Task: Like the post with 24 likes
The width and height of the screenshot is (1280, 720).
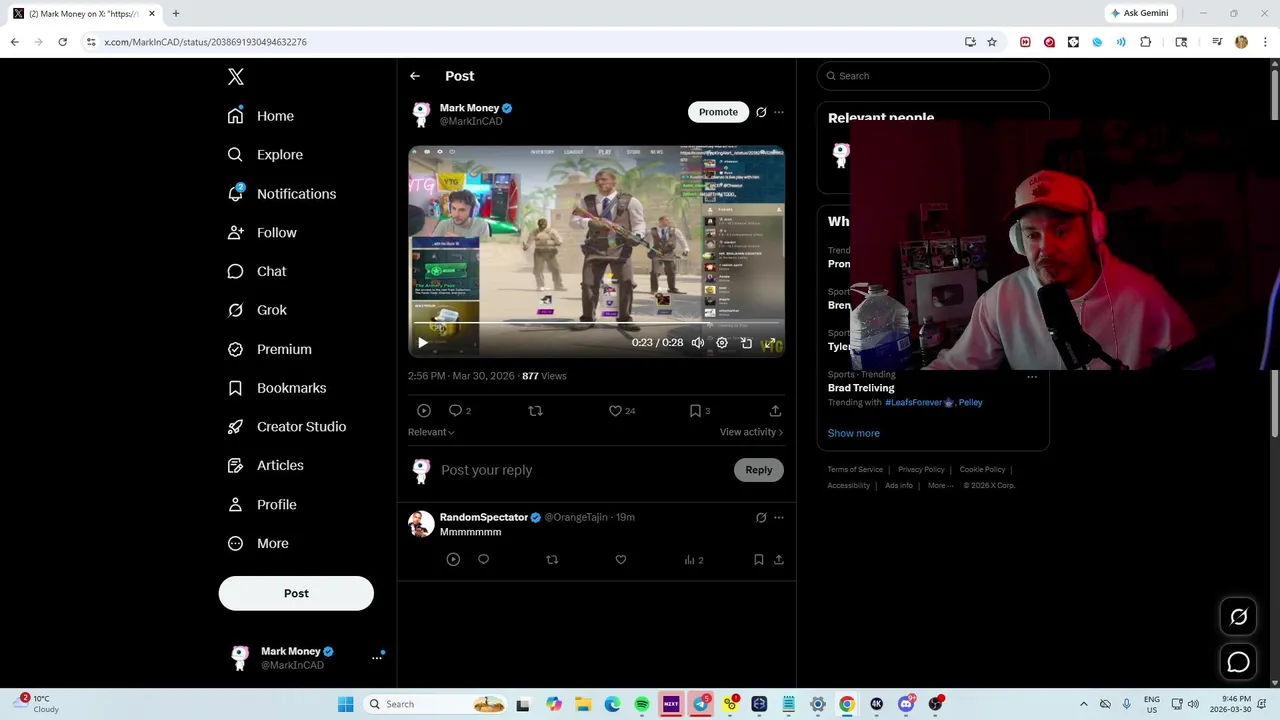Action: pyautogui.click(x=622, y=411)
